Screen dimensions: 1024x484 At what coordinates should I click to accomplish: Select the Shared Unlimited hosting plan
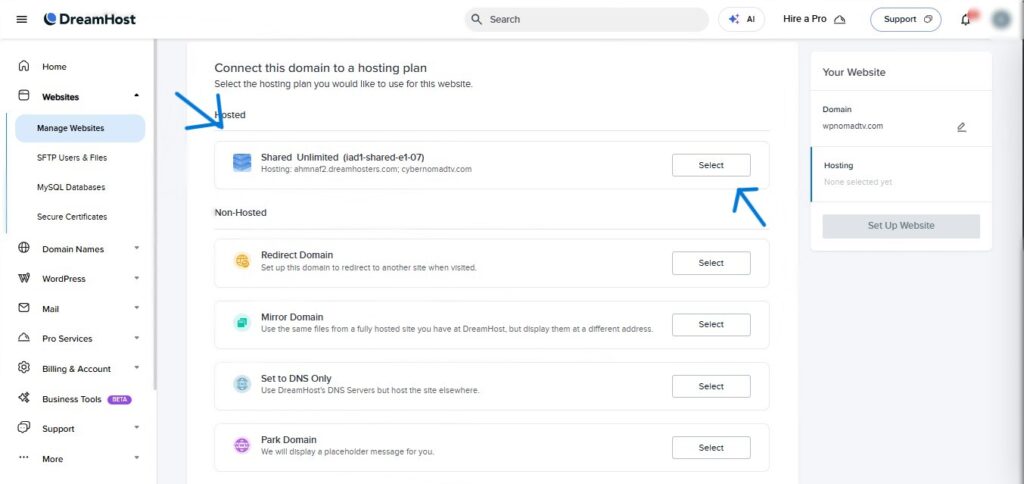[711, 165]
